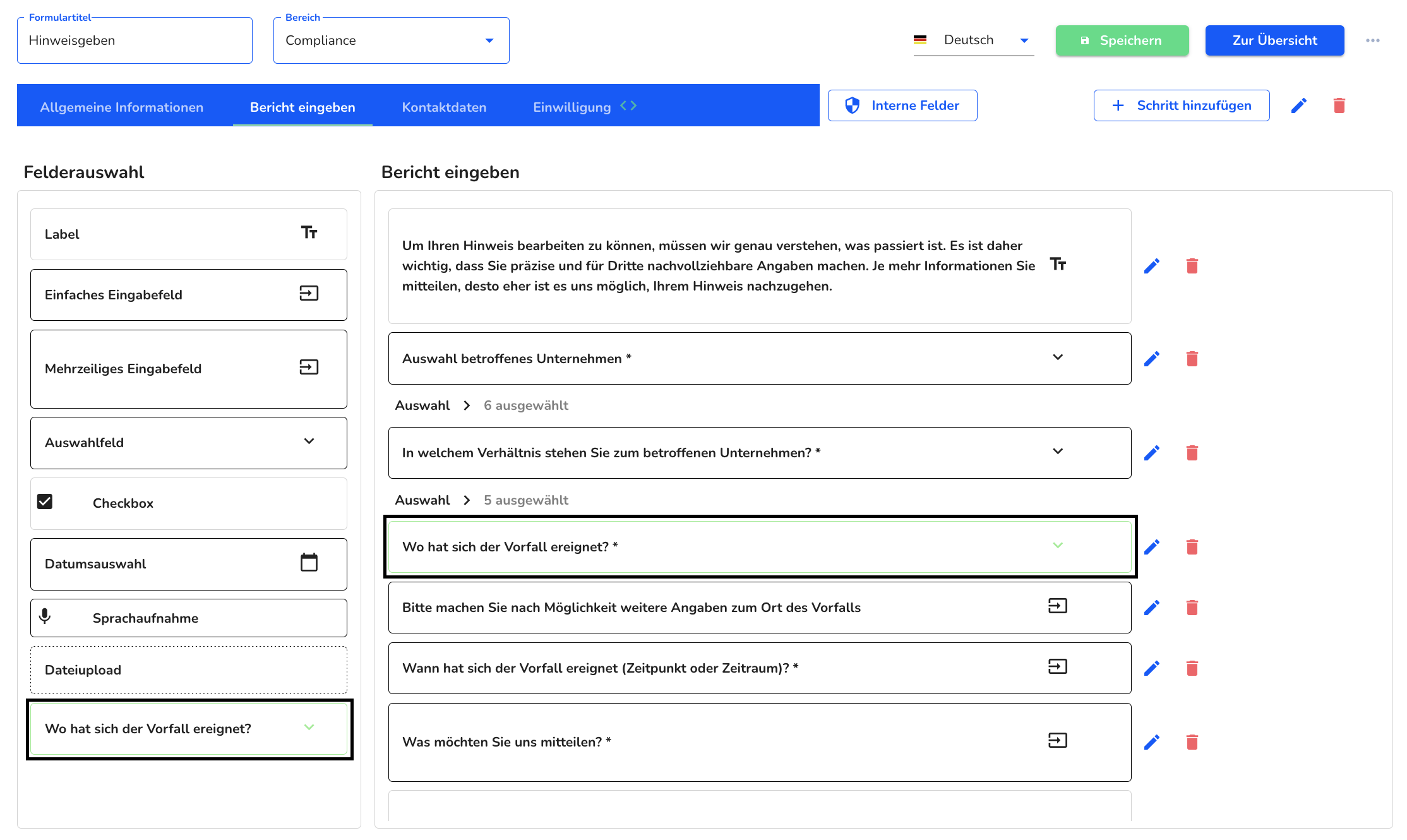Click calendar icon in Datumsauswahl

[309, 562]
